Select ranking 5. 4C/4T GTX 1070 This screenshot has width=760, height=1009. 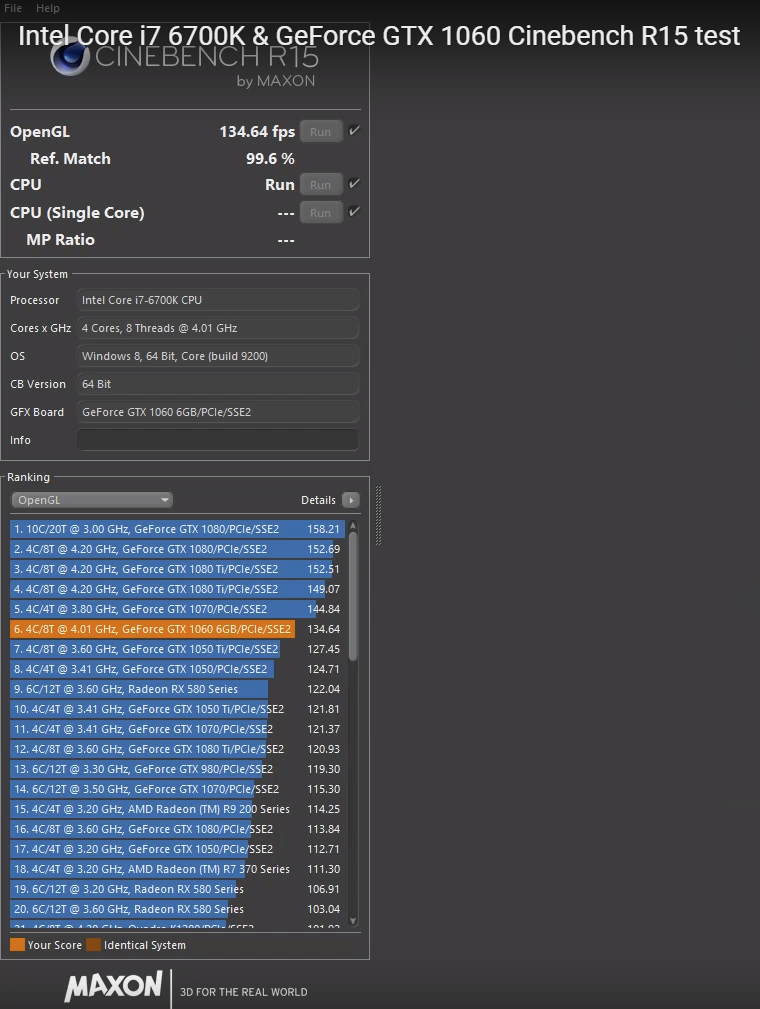178,609
